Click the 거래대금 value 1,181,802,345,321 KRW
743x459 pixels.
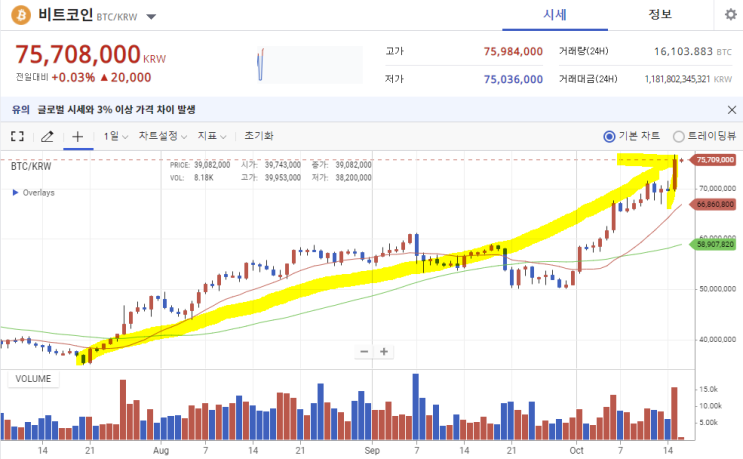pos(688,79)
